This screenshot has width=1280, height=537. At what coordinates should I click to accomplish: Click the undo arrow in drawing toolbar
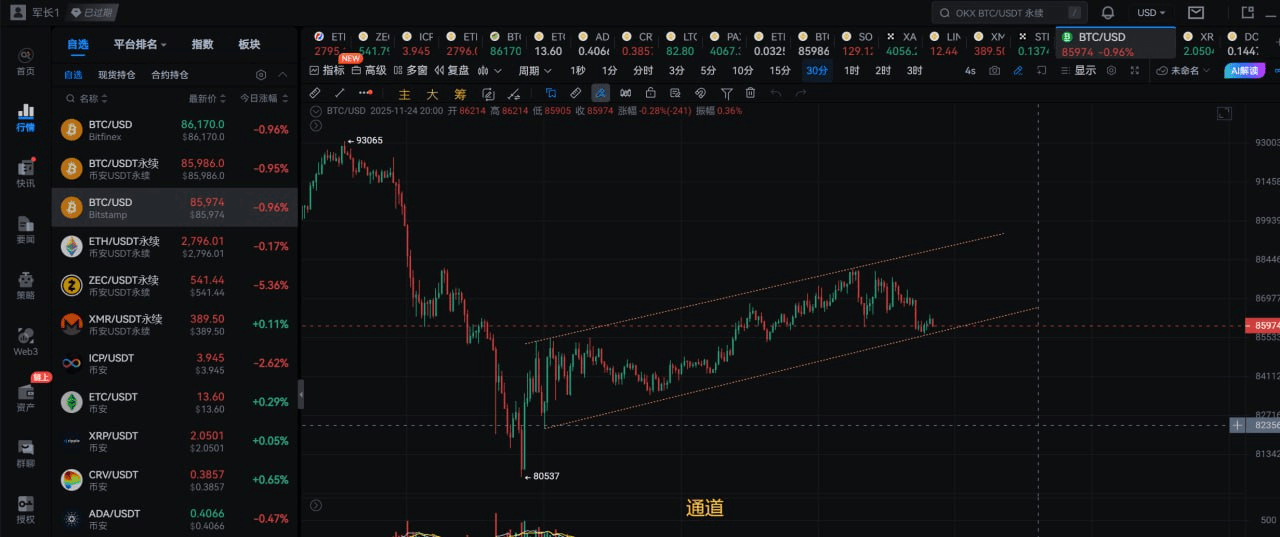click(775, 93)
